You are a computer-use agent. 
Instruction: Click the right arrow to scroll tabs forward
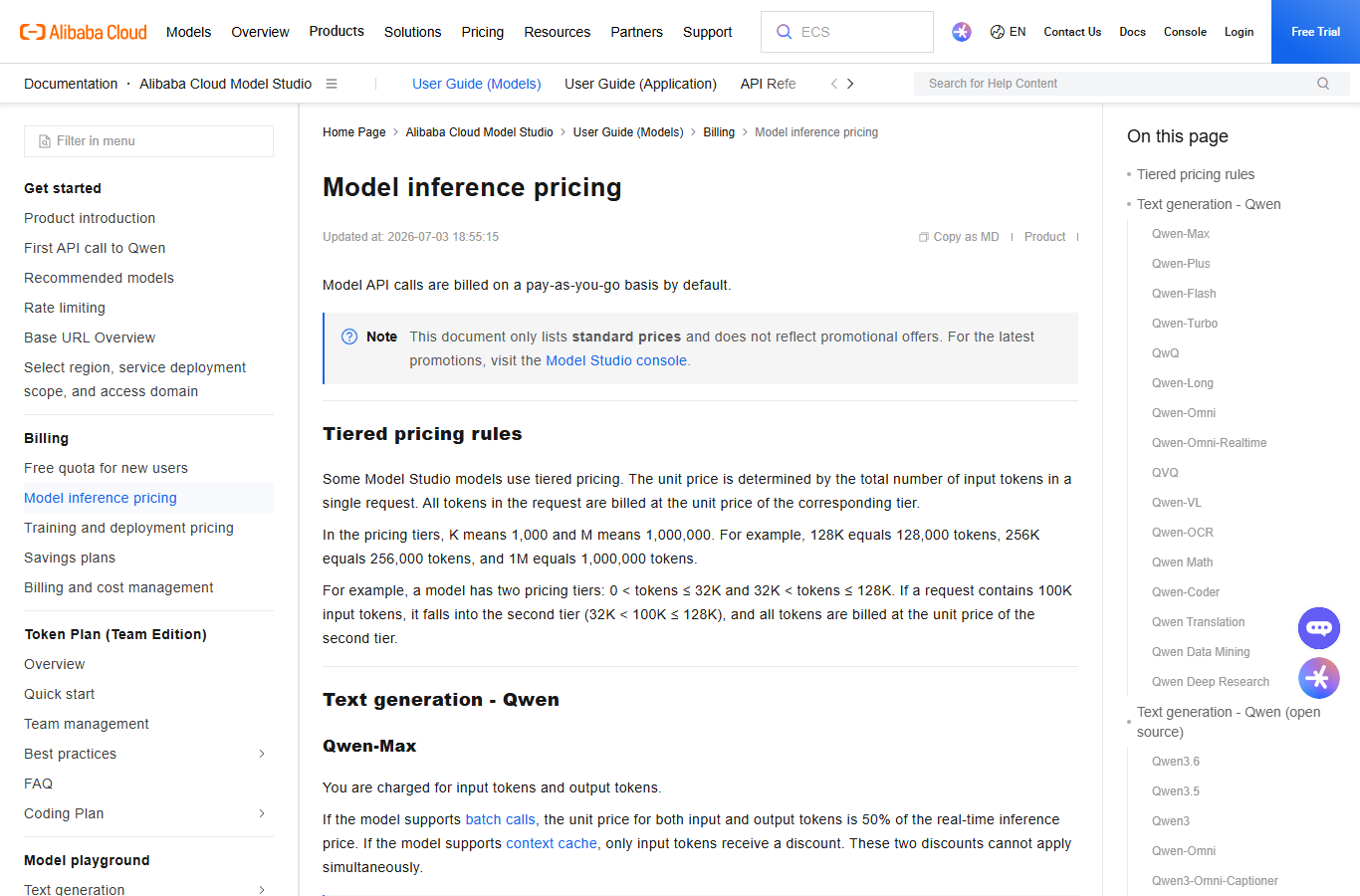coord(850,84)
